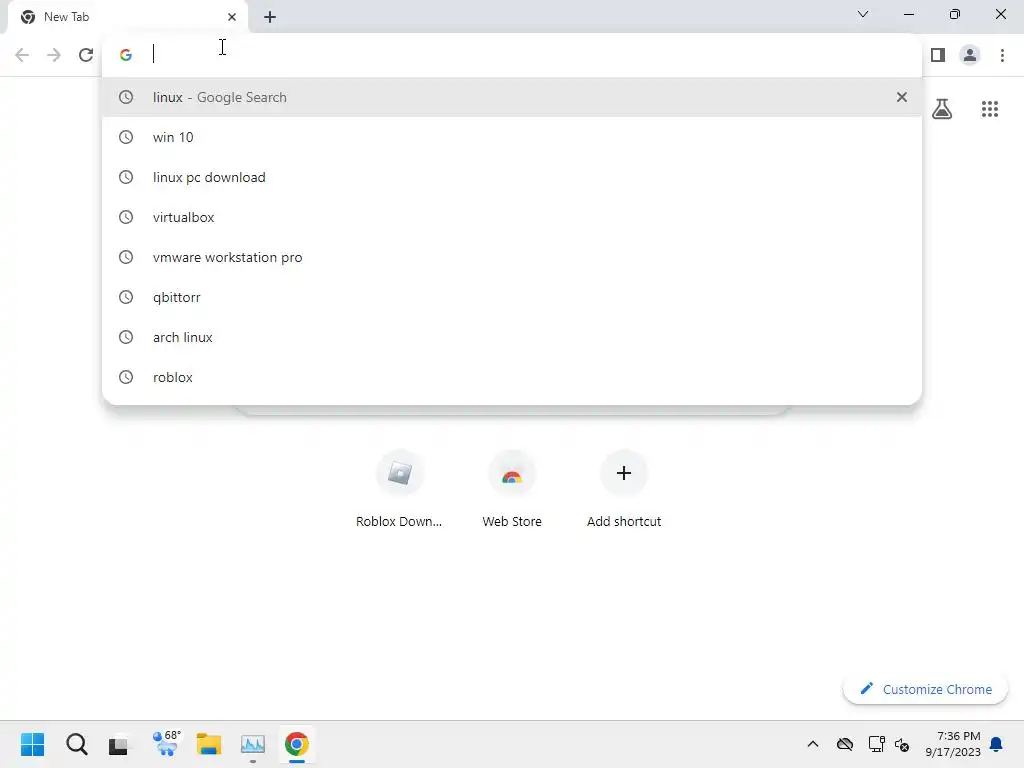The image size is (1024, 768).
Task: Click the clock icon beside 'win 10'
Action: (125, 137)
